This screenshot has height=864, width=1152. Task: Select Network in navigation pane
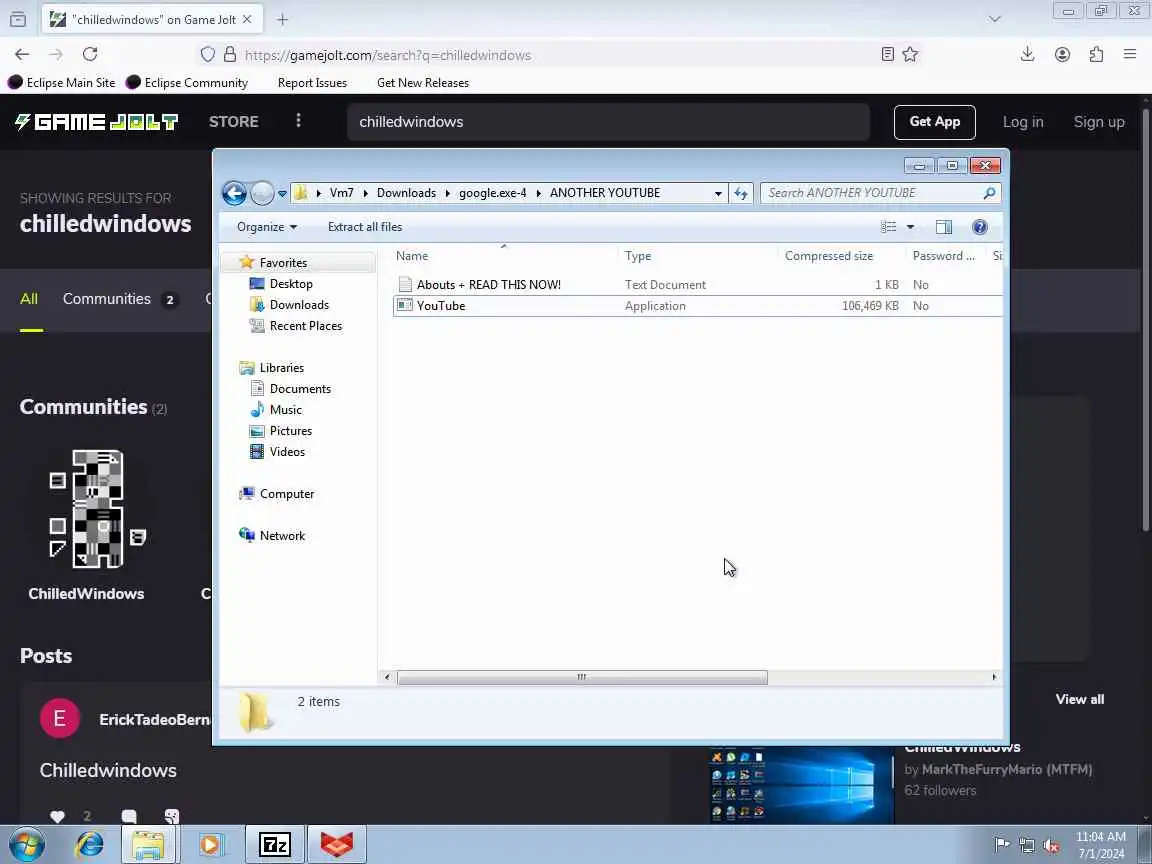[x=282, y=536]
